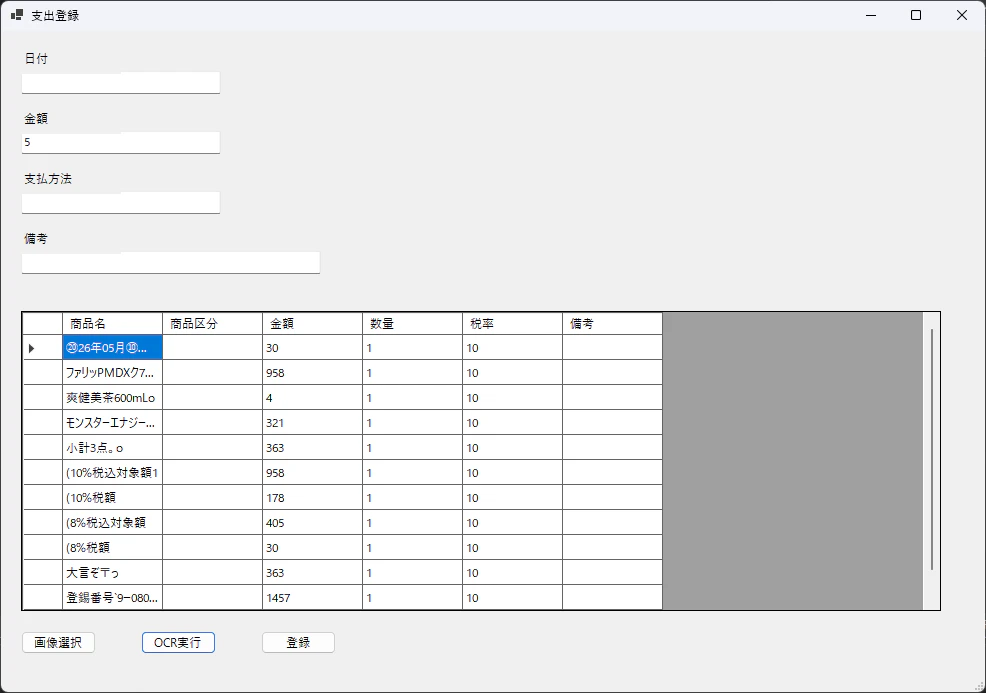Click the 登録 button
The height and width of the screenshot is (693, 986).
pos(299,643)
